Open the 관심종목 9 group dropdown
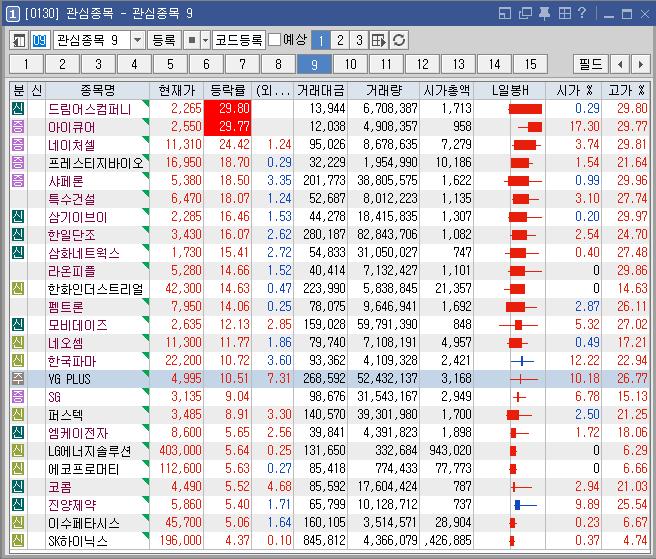This screenshot has height=559, width=656. click(x=137, y=41)
